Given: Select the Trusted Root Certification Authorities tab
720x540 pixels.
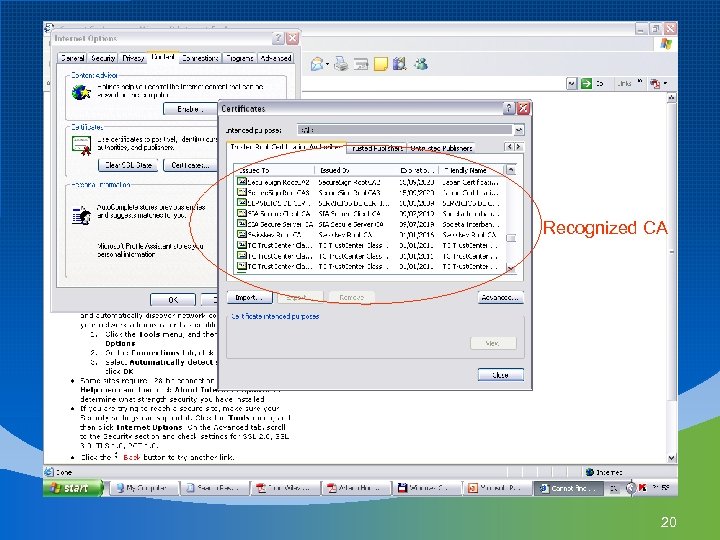Looking at the screenshot, I should click(287, 147).
